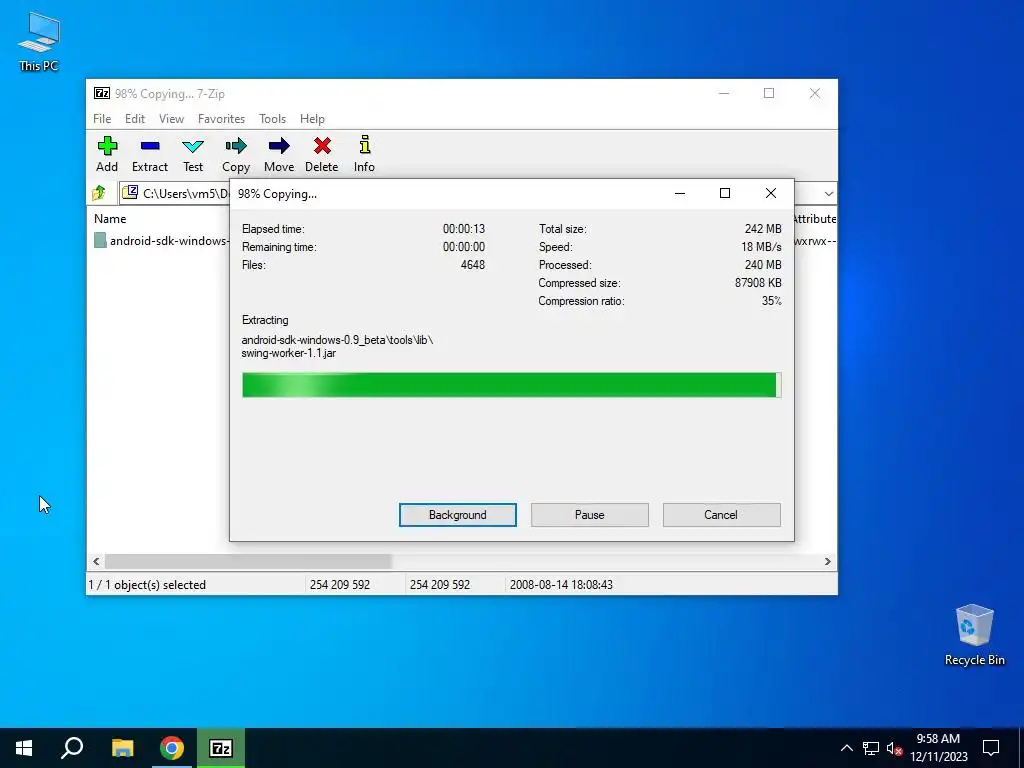Open the View menu
1024x768 pixels.
point(171,119)
